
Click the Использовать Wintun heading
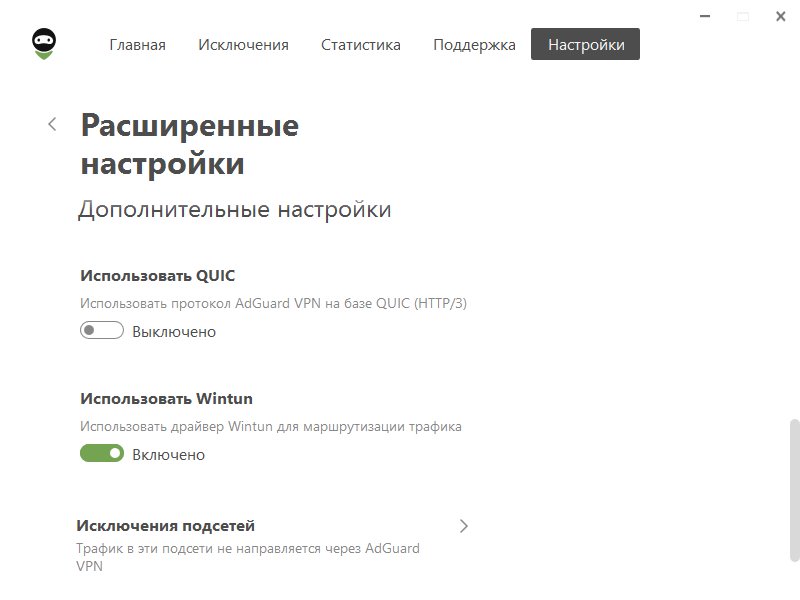pos(166,398)
